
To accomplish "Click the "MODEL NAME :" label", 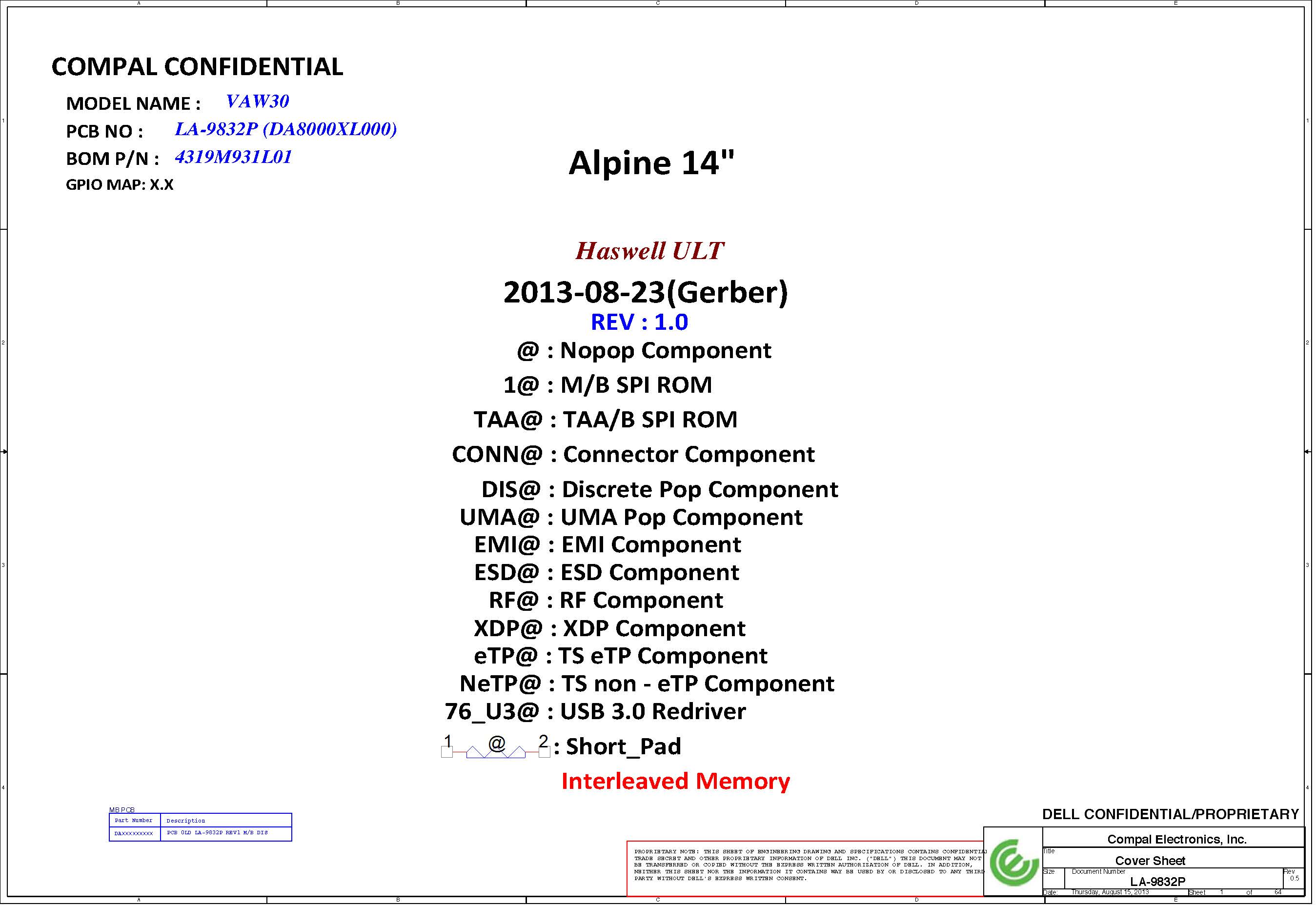I will (133, 104).
